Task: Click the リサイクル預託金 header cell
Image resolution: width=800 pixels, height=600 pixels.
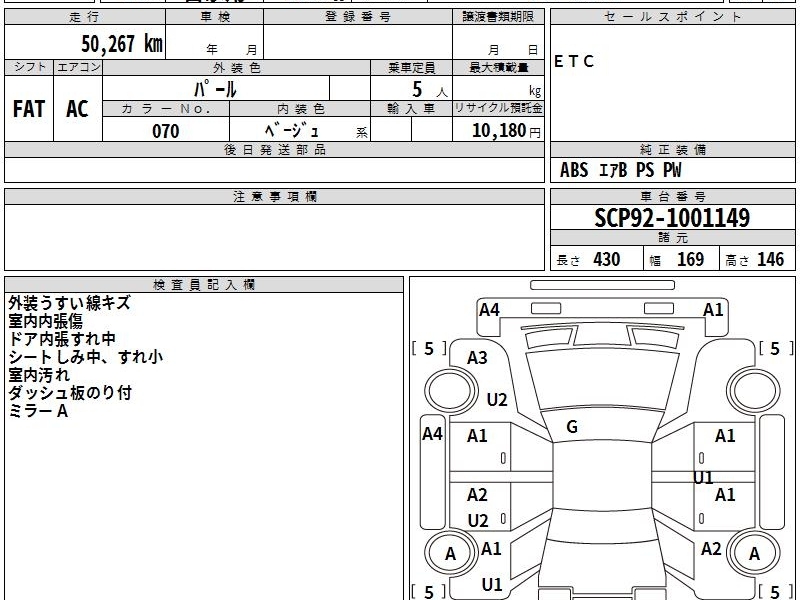Action: coord(498,109)
